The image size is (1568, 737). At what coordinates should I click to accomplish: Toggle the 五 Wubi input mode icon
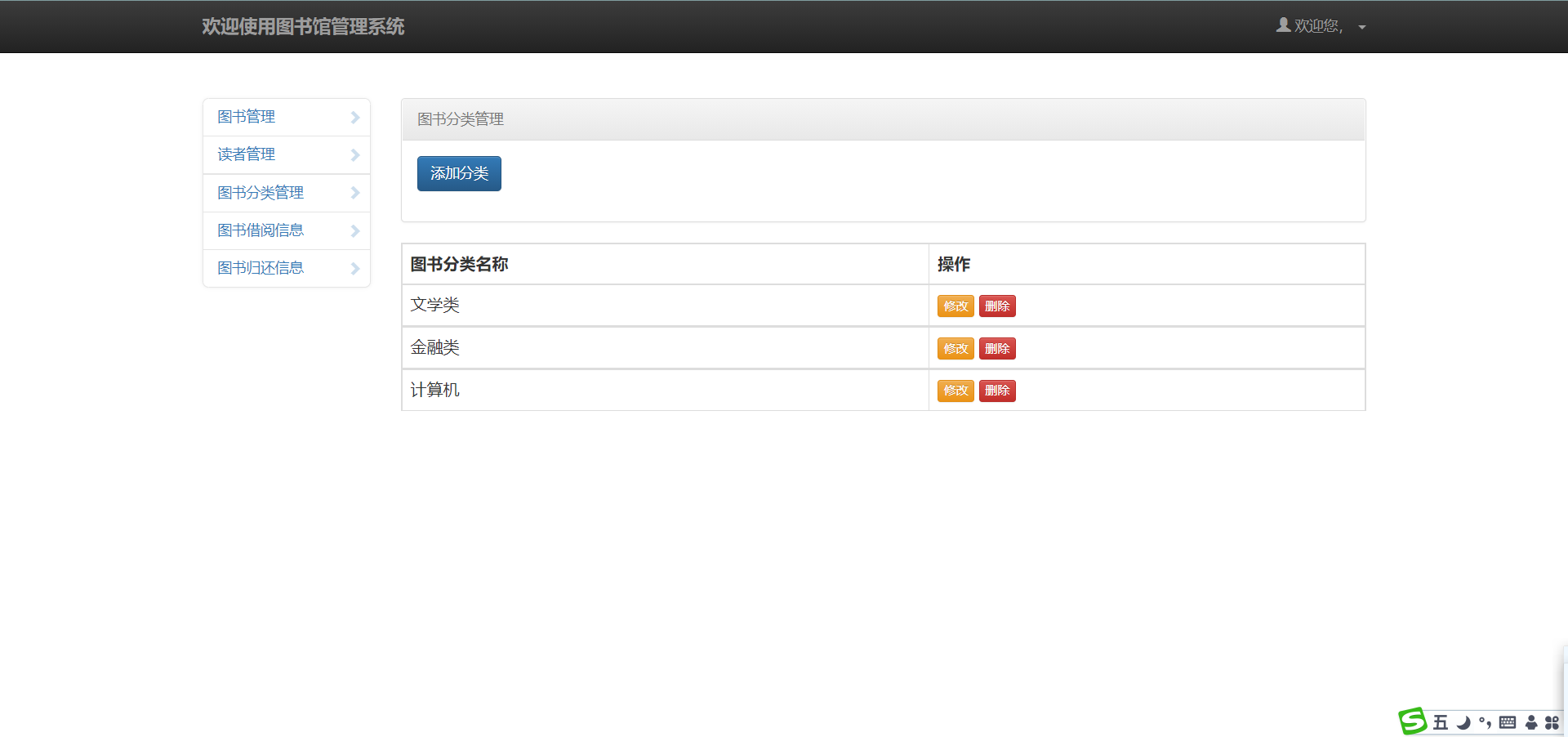pos(1441,722)
